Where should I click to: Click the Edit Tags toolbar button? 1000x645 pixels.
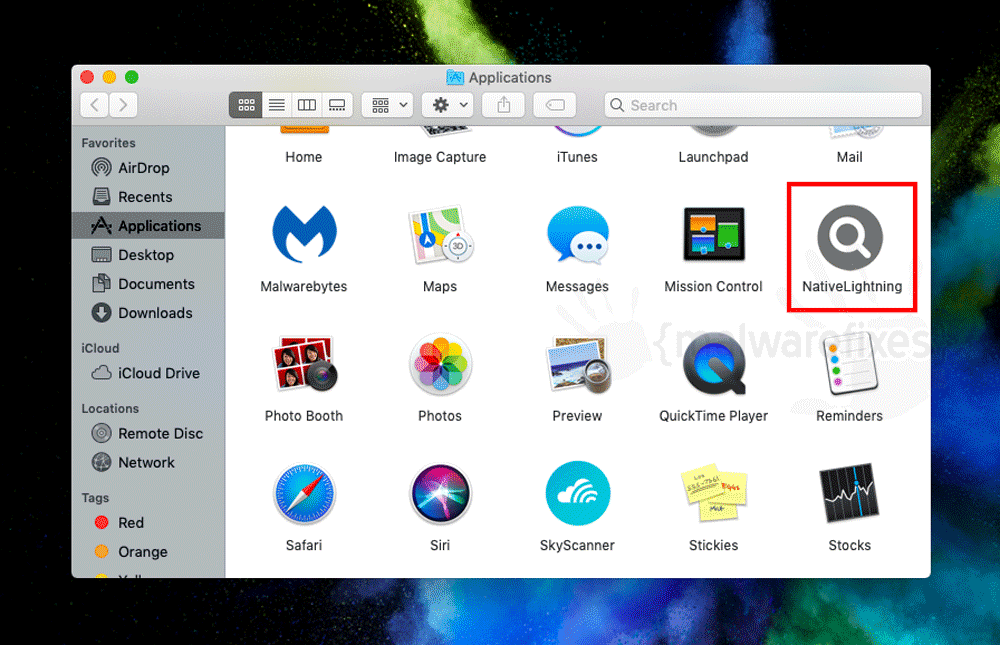555,105
